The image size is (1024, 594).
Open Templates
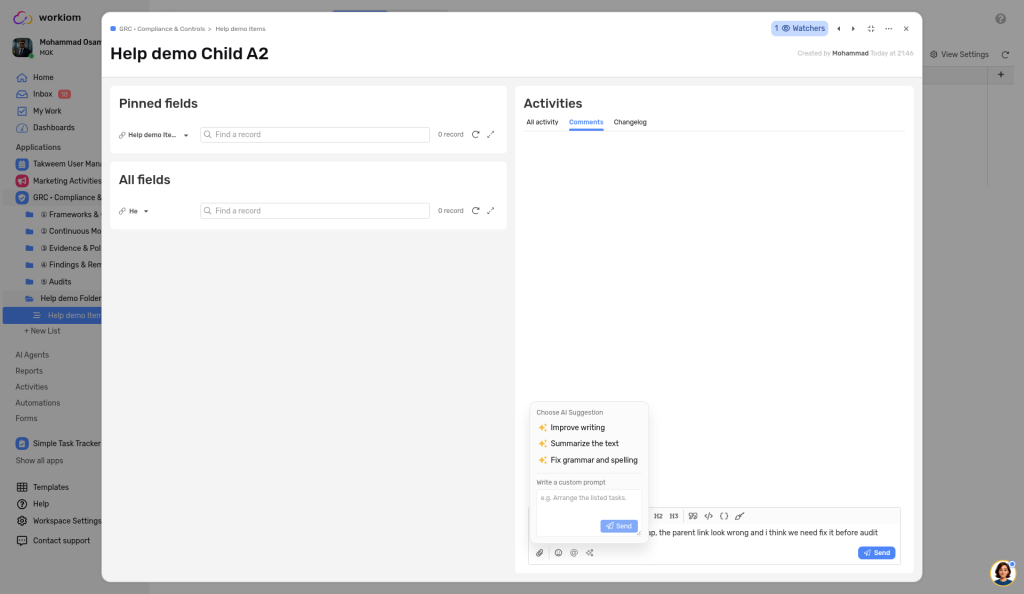(x=43, y=488)
